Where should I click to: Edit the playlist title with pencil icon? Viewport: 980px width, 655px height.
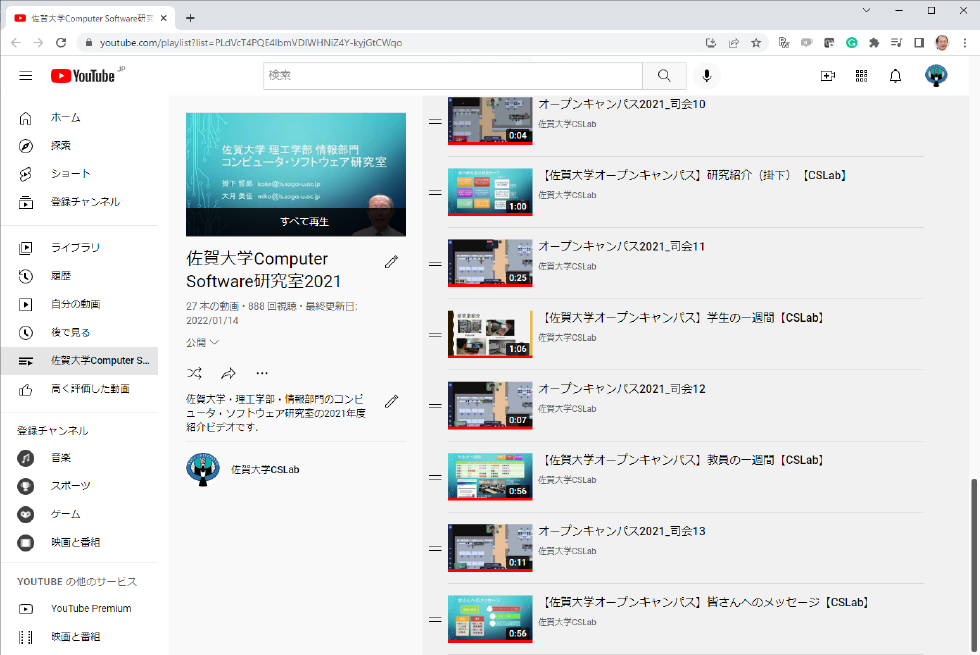coord(391,262)
